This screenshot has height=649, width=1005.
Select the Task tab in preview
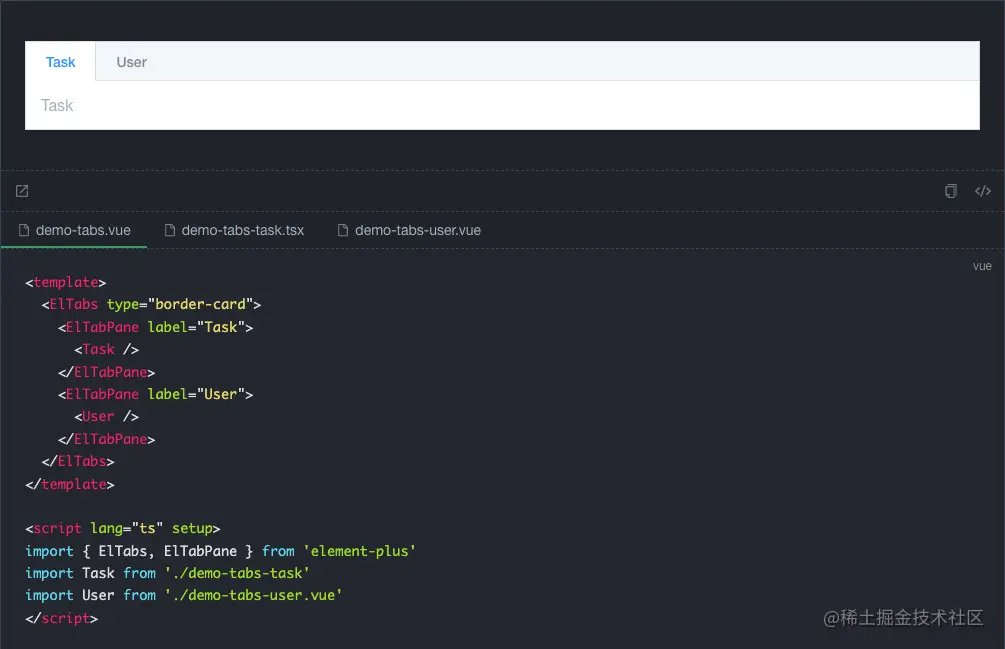tap(60, 62)
